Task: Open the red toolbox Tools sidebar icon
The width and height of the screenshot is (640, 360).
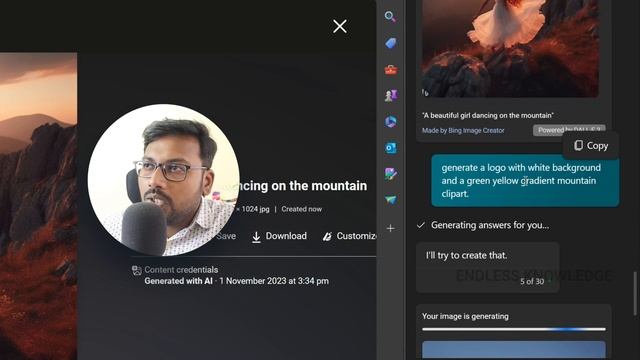Action: 391,70
